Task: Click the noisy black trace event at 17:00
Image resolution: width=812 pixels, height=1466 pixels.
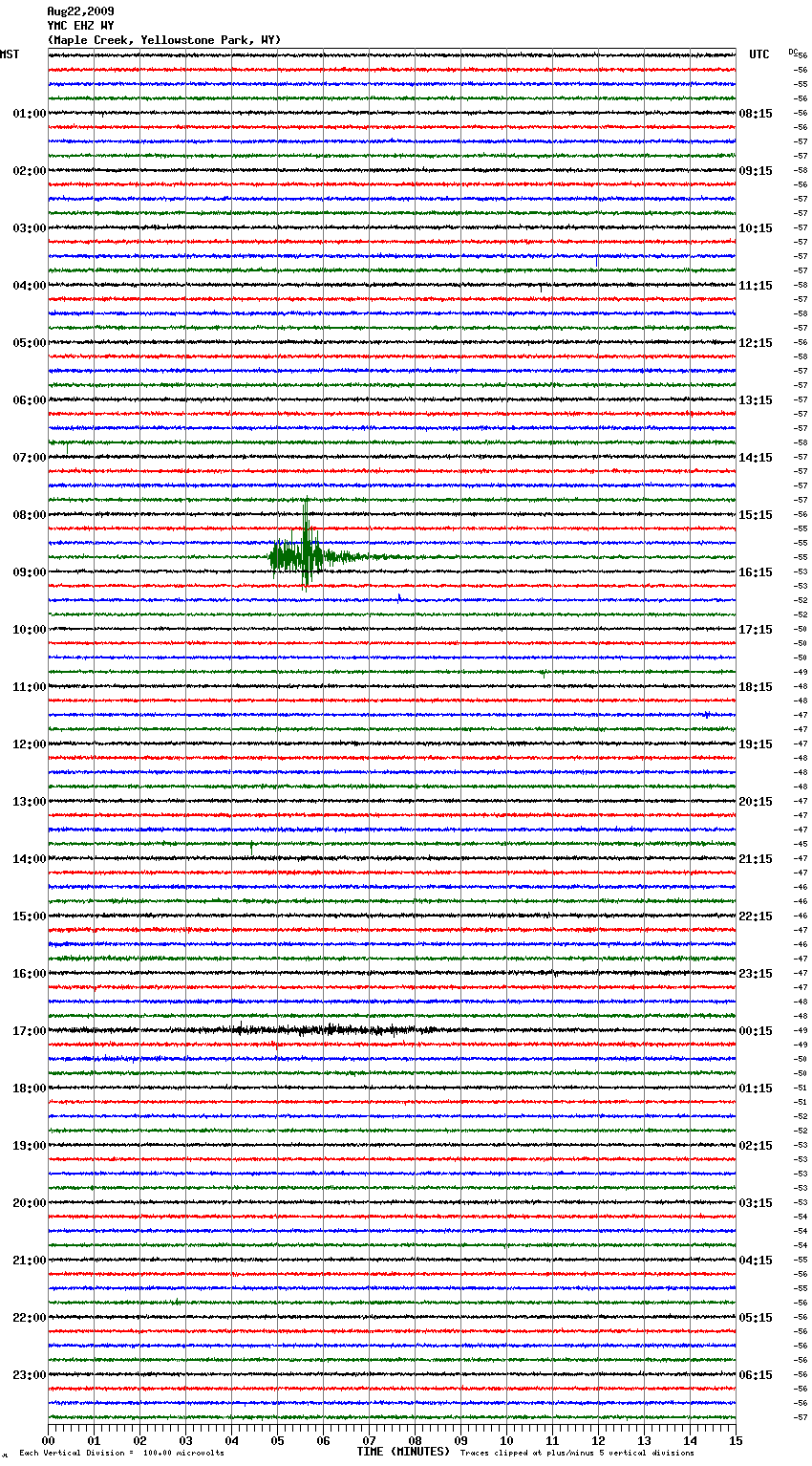Action: (330, 1030)
